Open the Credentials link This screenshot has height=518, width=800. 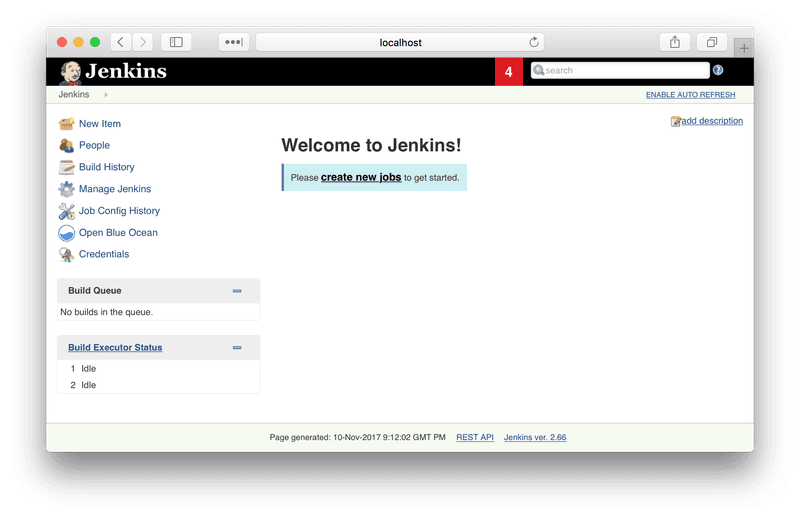[x=104, y=254]
